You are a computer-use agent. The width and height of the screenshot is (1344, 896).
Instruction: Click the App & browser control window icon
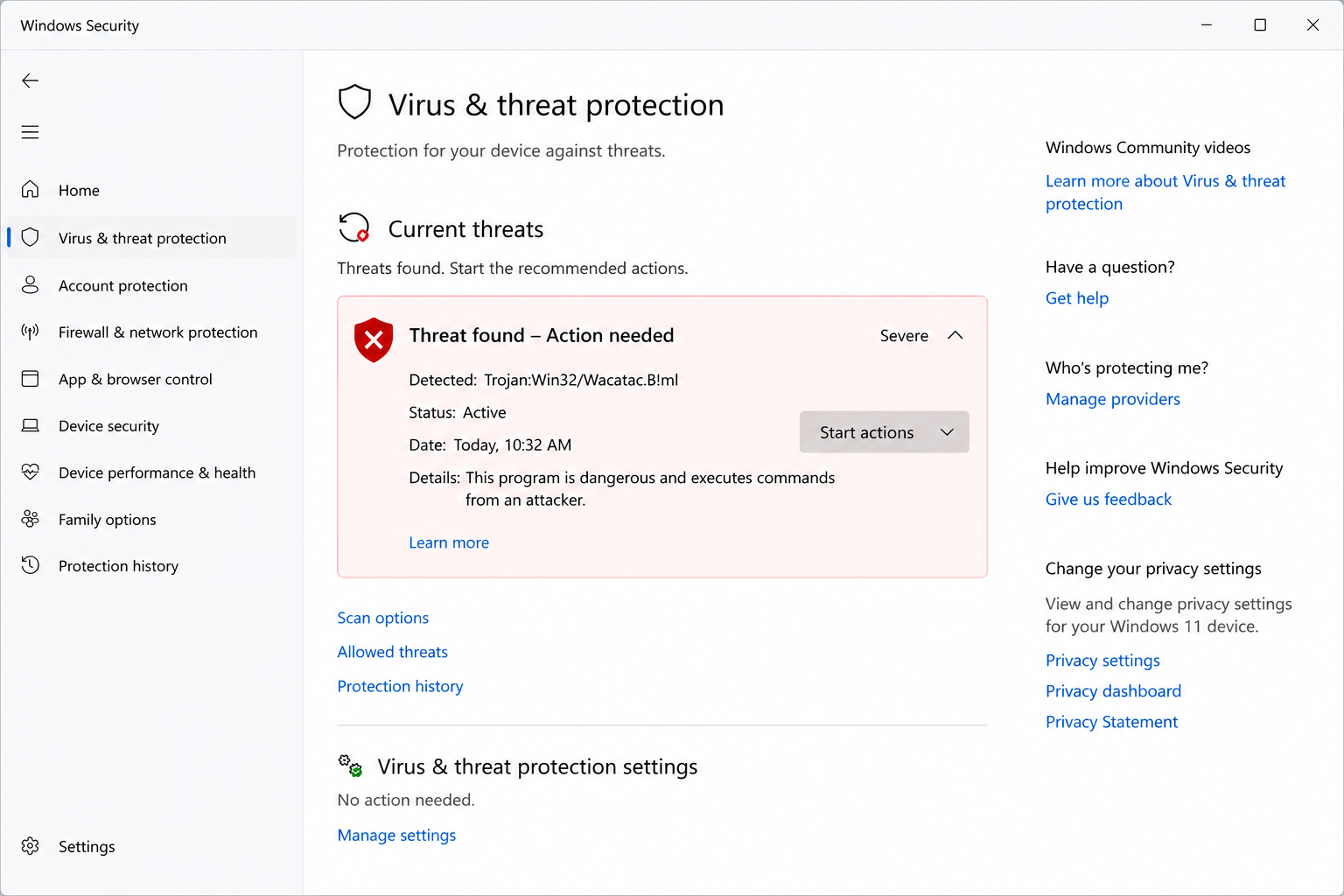31,379
